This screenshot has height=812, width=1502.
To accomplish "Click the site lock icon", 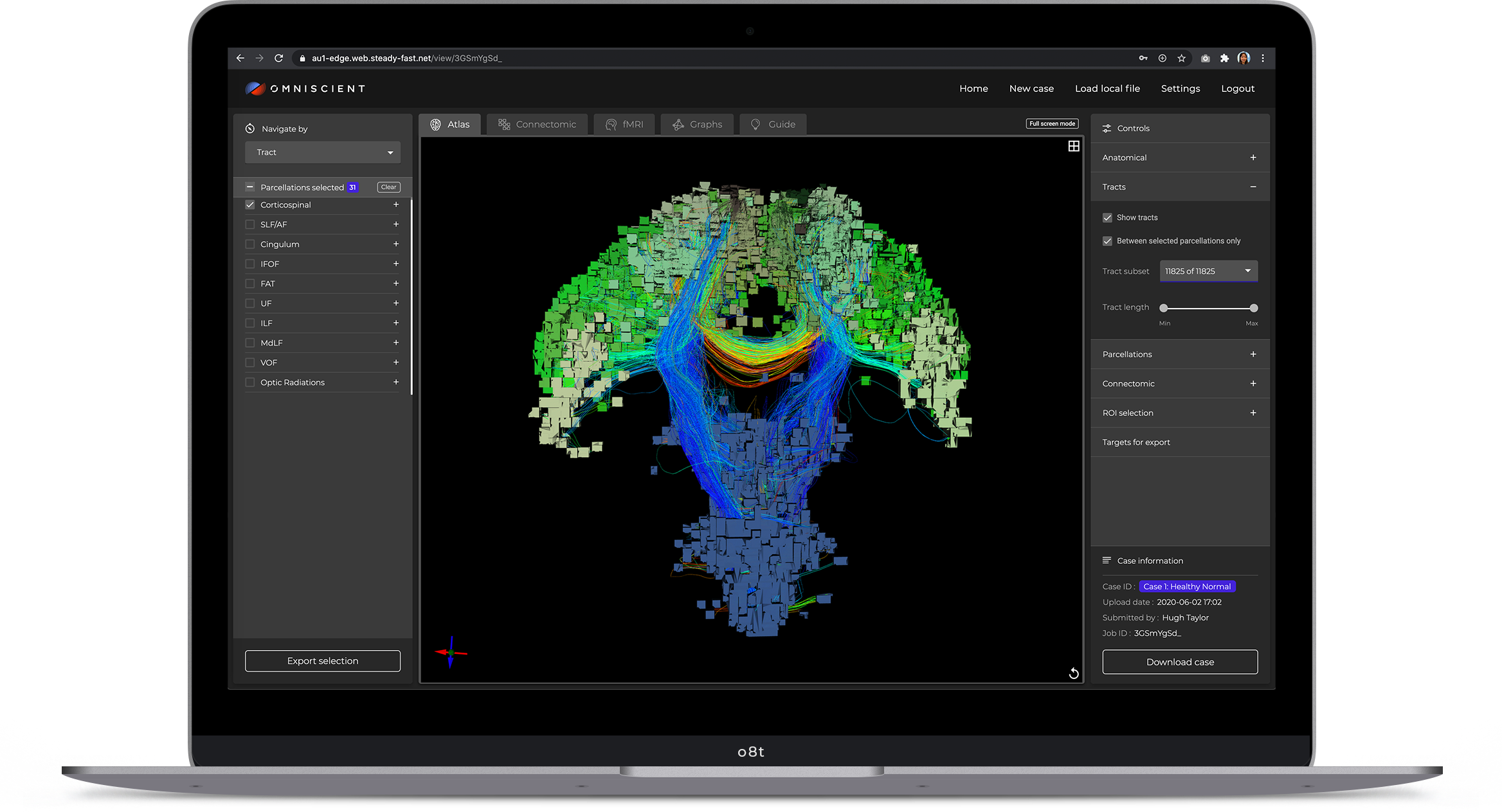I will click(x=302, y=58).
